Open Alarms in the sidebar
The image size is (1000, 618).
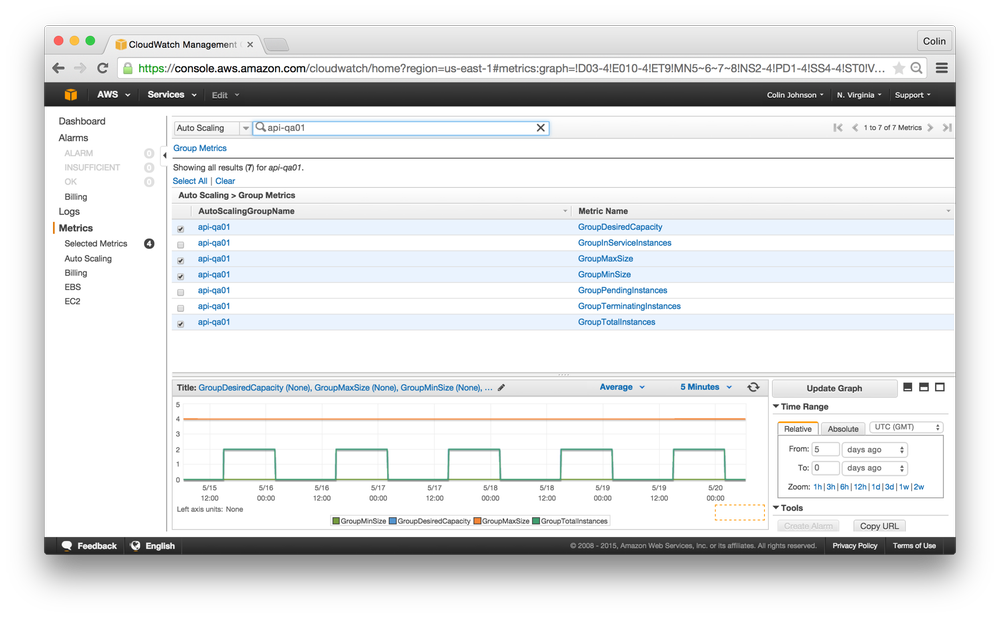[73, 138]
